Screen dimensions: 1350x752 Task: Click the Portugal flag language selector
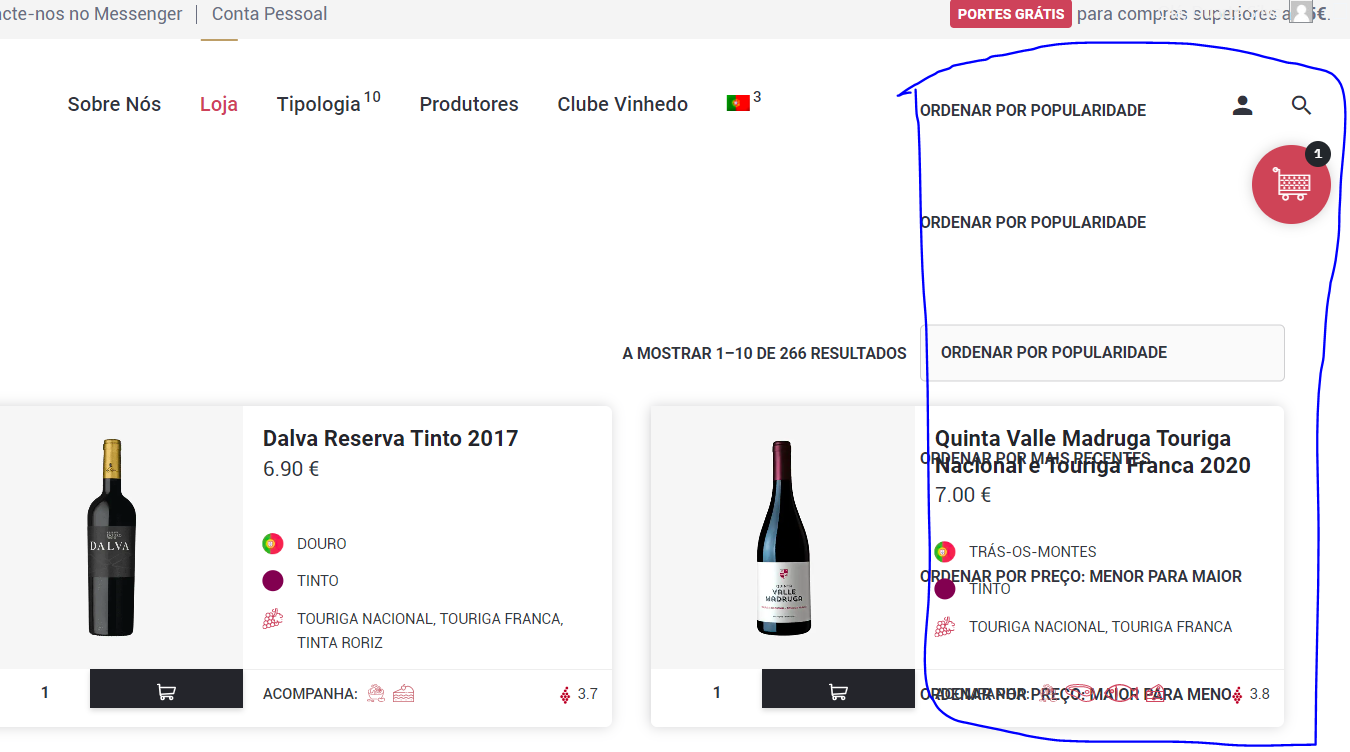[x=738, y=103]
